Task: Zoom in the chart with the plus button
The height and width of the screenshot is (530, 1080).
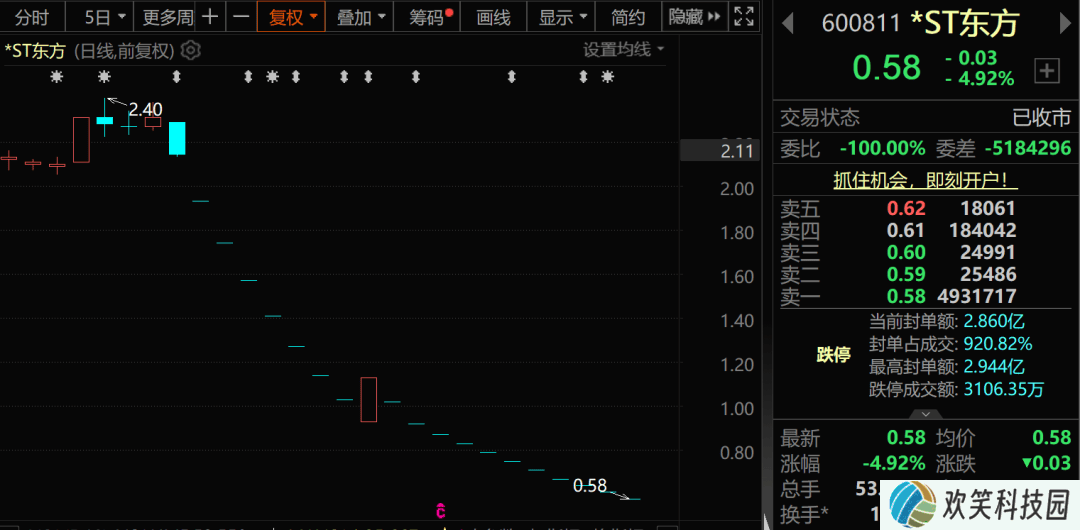Action: pos(211,17)
